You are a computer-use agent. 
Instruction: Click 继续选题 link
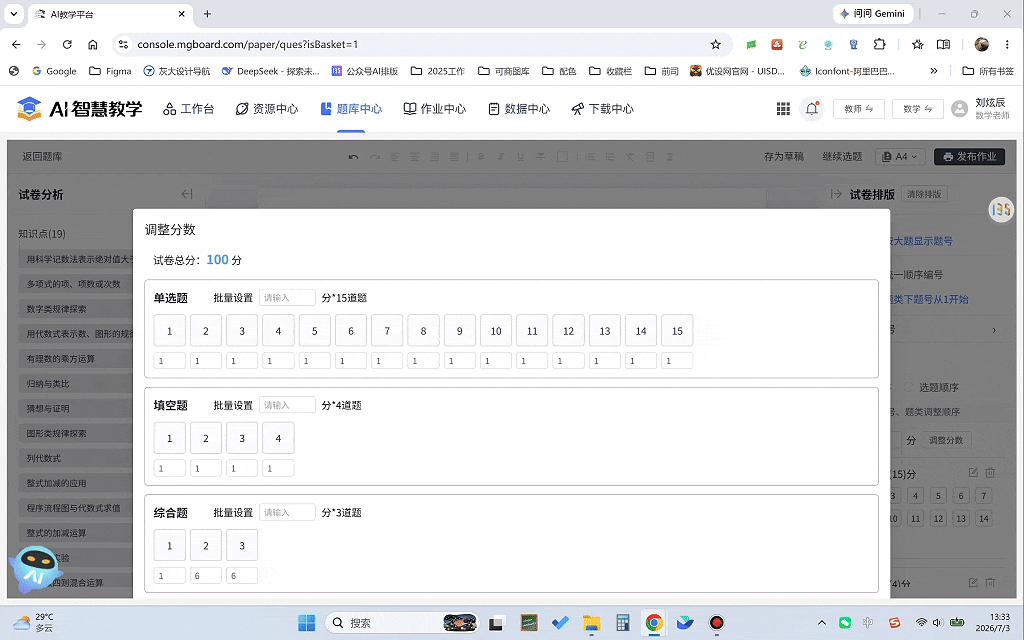pos(842,157)
